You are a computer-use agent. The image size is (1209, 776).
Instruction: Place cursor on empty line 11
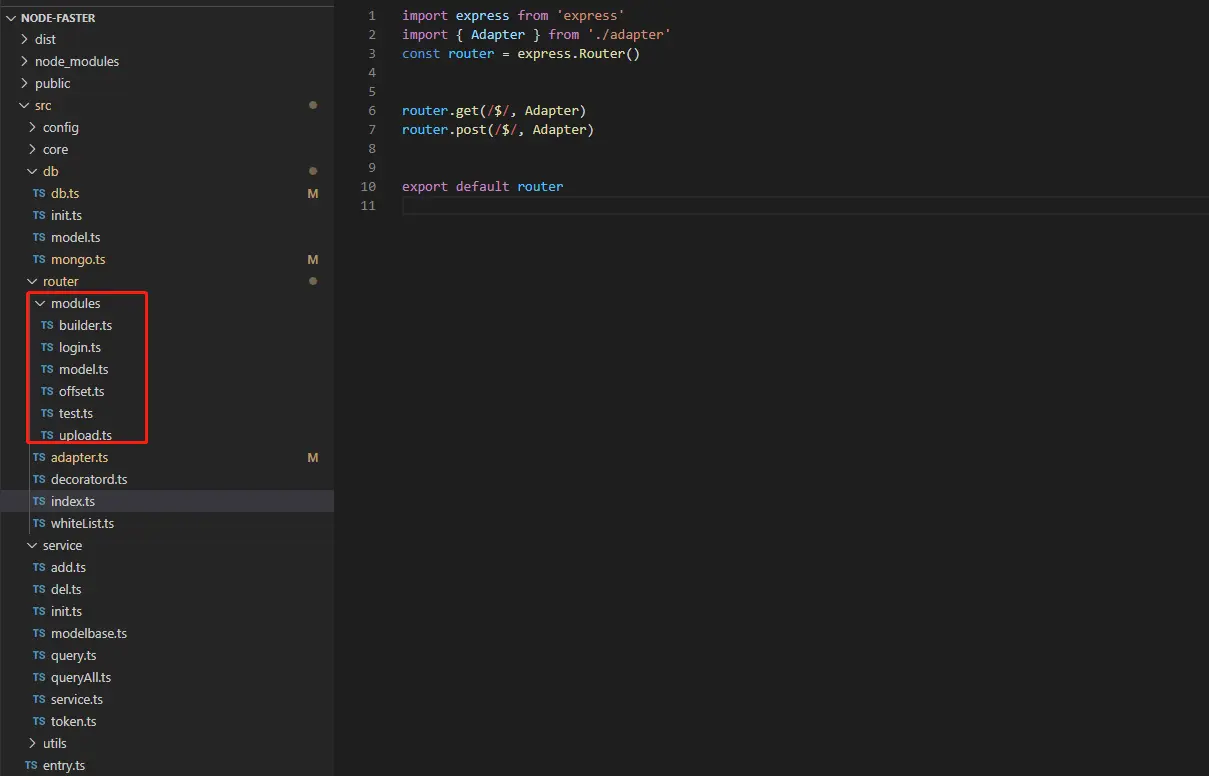coord(805,205)
